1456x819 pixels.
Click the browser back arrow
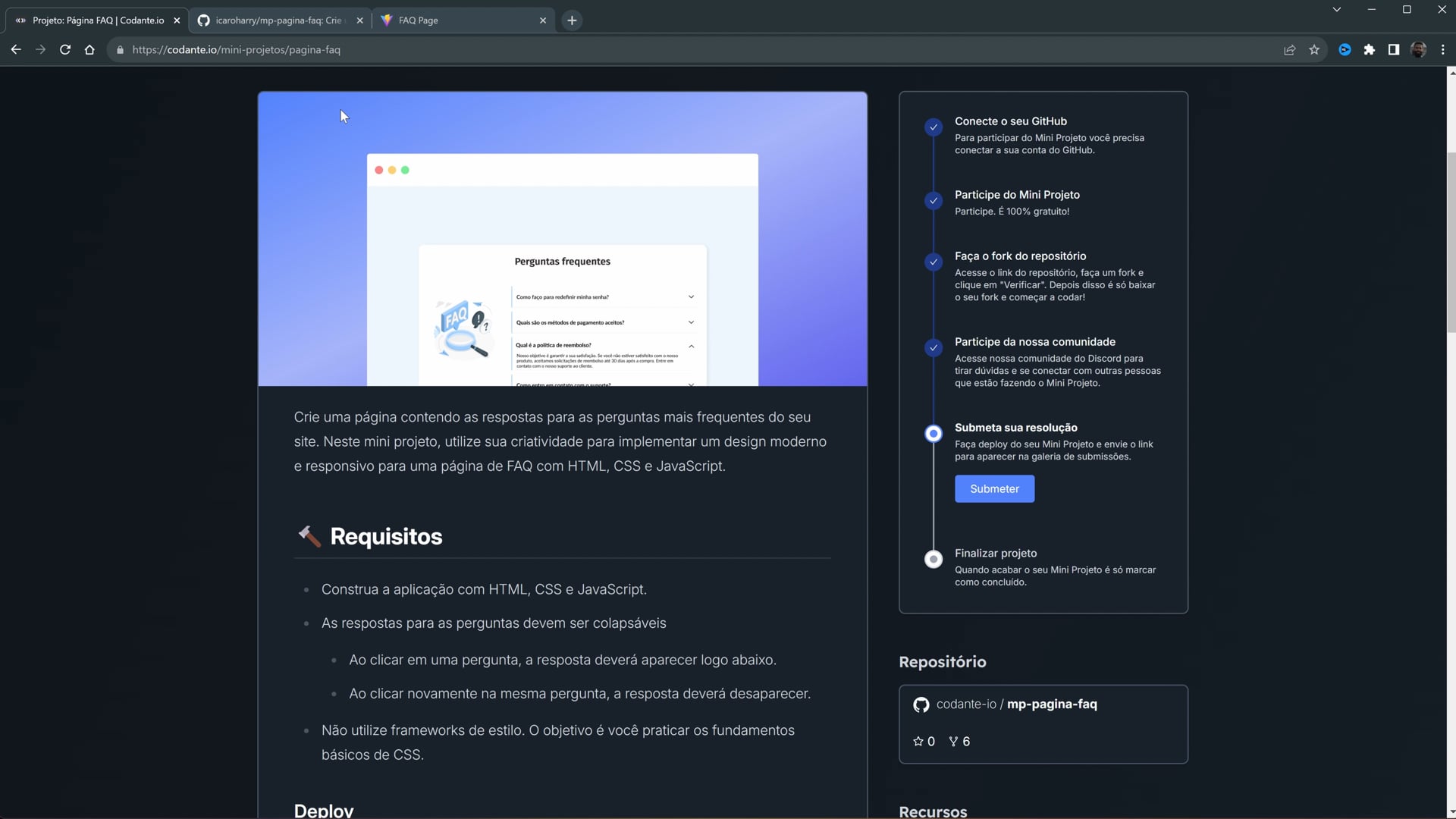[x=16, y=49]
